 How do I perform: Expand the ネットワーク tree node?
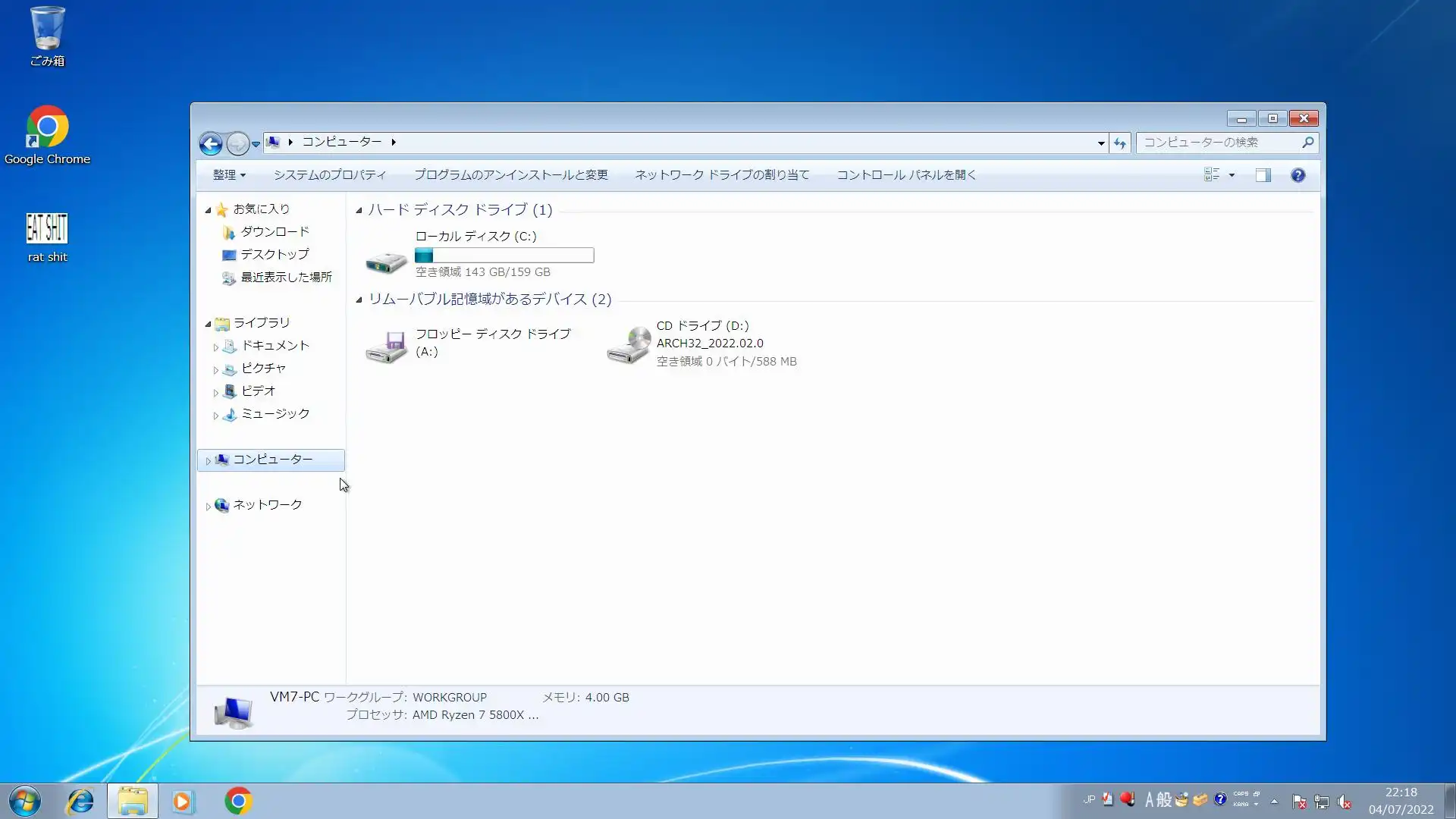coord(209,506)
